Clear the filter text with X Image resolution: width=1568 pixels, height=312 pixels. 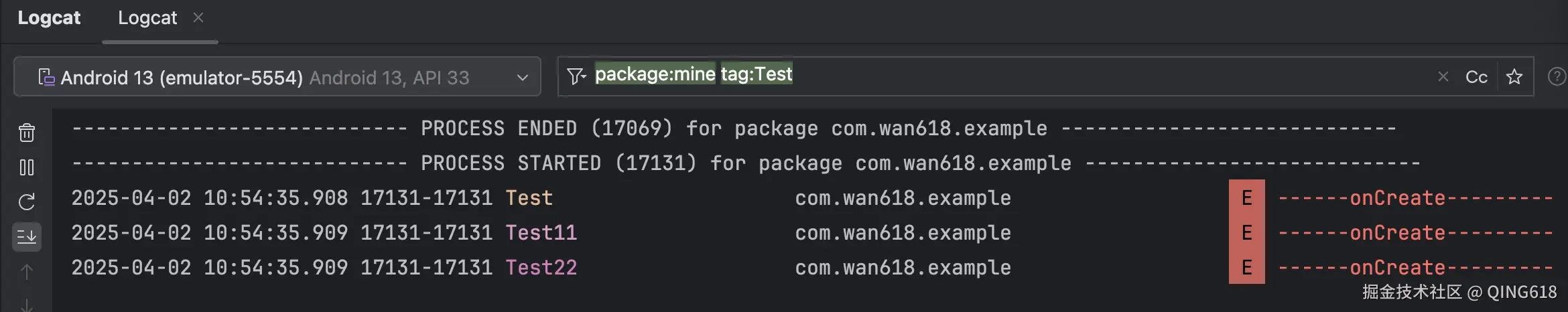click(x=1443, y=77)
